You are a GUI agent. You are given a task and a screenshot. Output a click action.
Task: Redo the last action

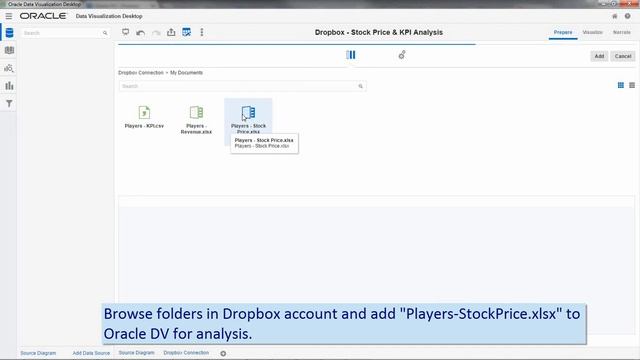[156, 33]
